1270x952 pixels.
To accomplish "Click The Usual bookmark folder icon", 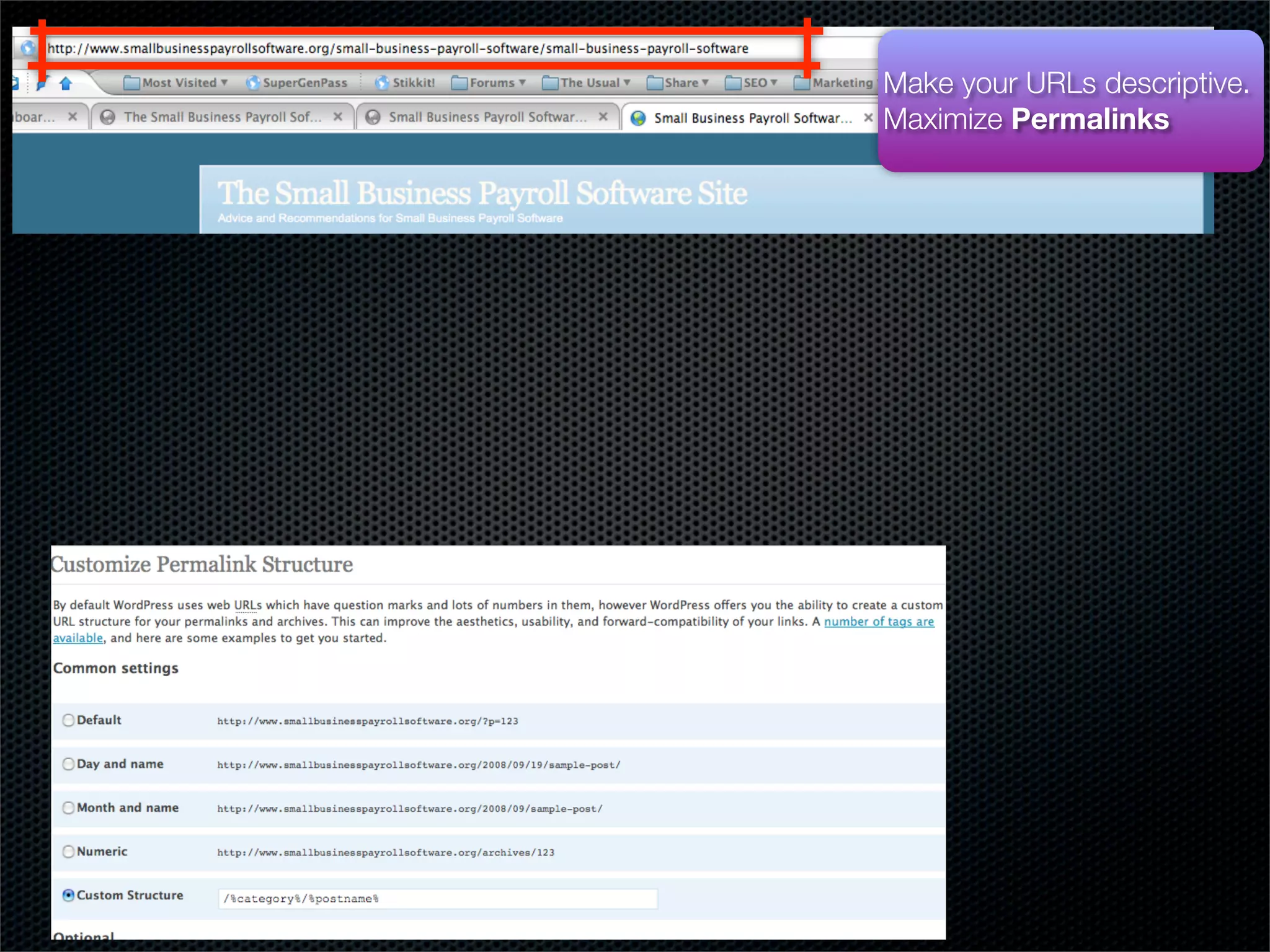I will [550, 83].
